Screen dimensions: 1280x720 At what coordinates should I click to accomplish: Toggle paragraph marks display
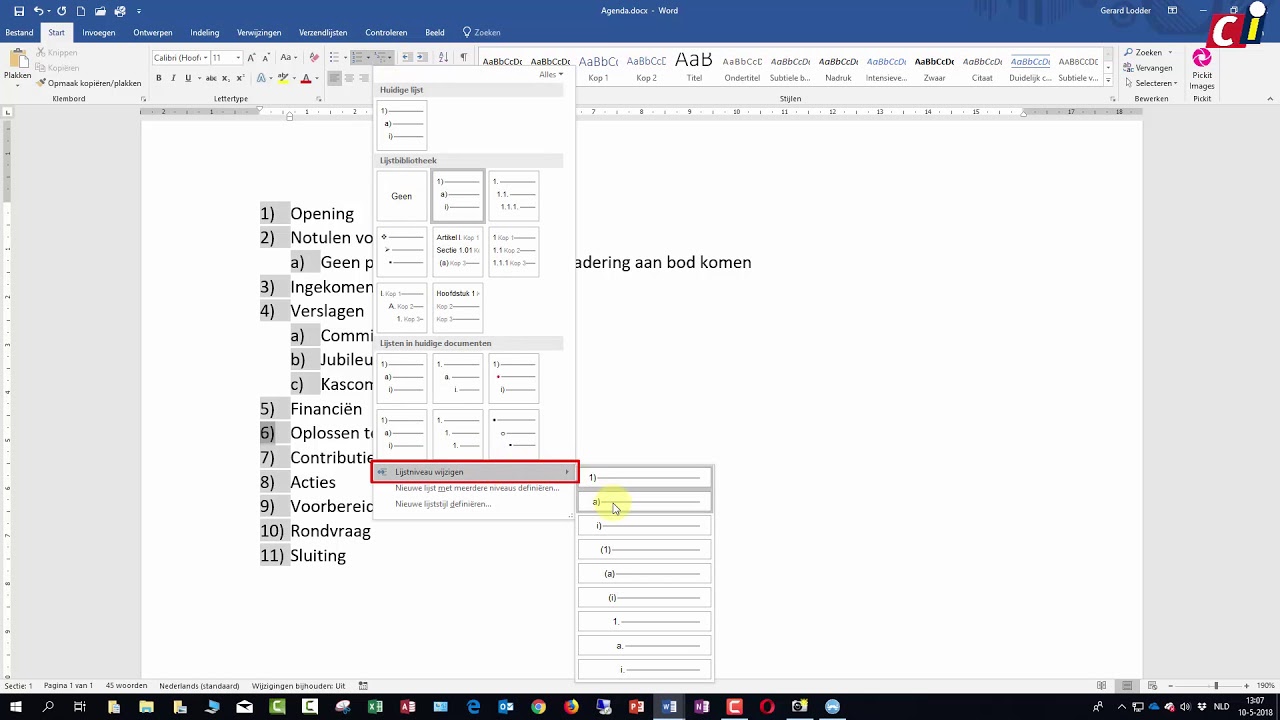click(464, 57)
